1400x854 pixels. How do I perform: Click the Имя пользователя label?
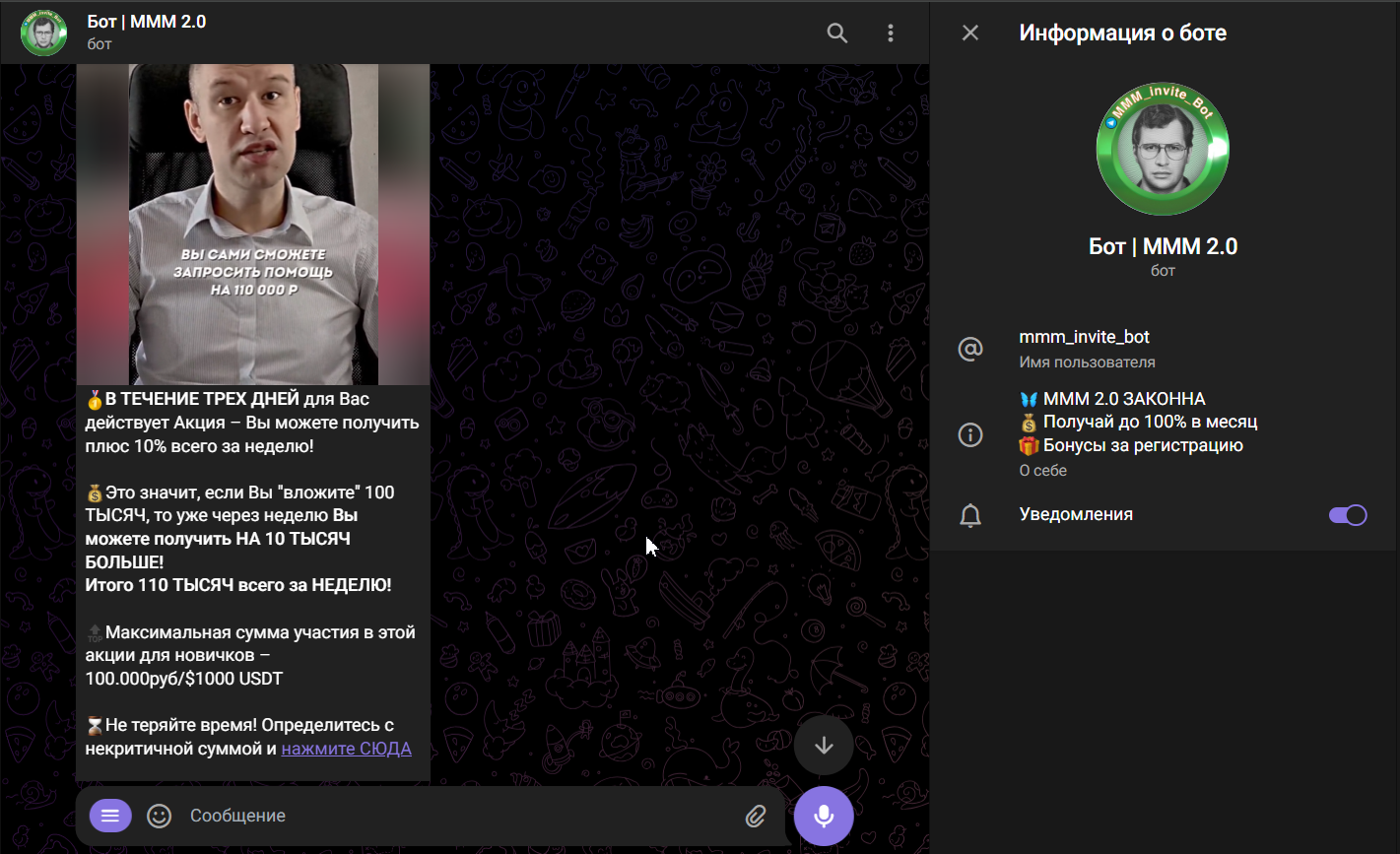[1087, 362]
